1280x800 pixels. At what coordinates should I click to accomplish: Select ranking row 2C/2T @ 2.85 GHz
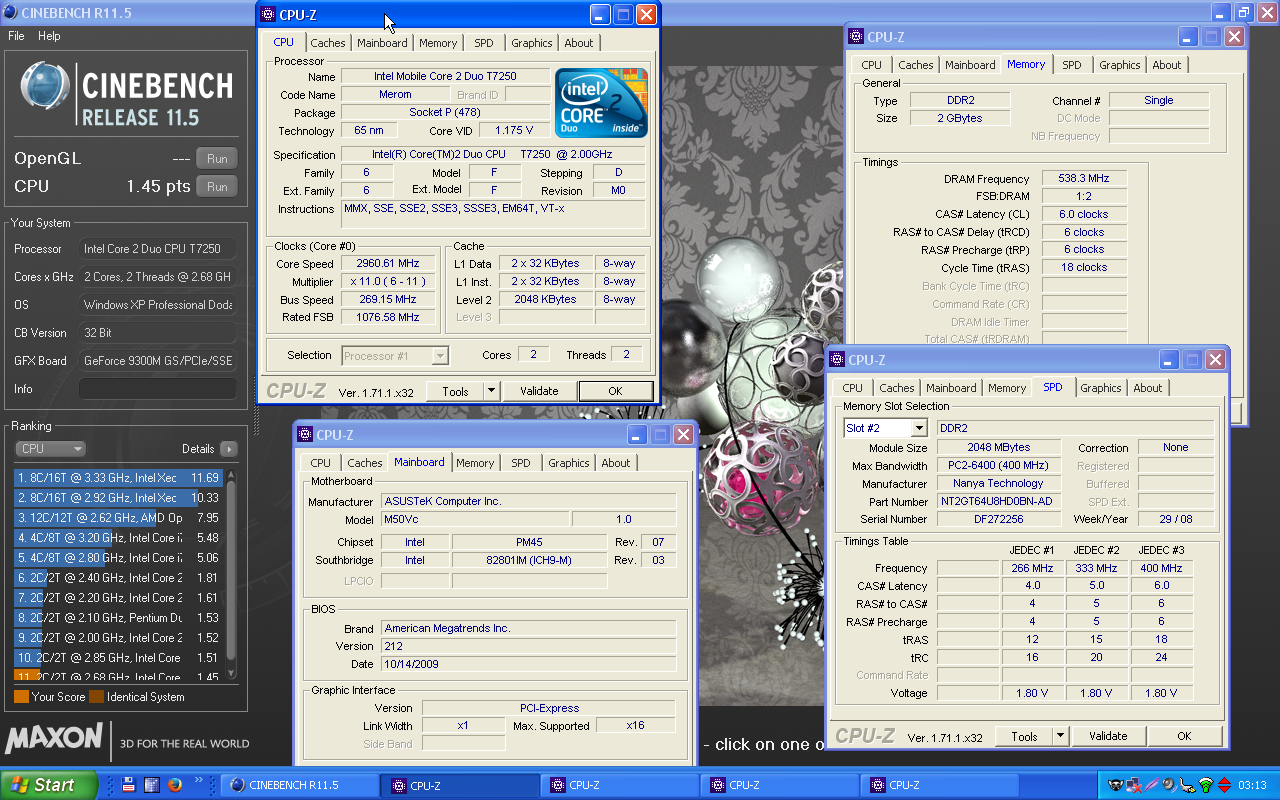click(119, 658)
